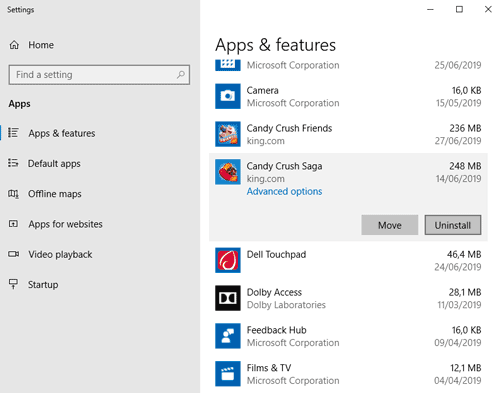Focus the Find a setting search box
The image size is (500, 393).
tap(99, 75)
